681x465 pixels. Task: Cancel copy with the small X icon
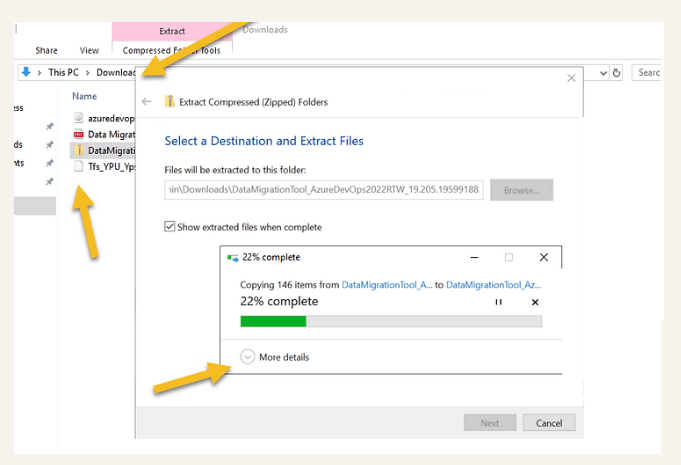coord(535,302)
